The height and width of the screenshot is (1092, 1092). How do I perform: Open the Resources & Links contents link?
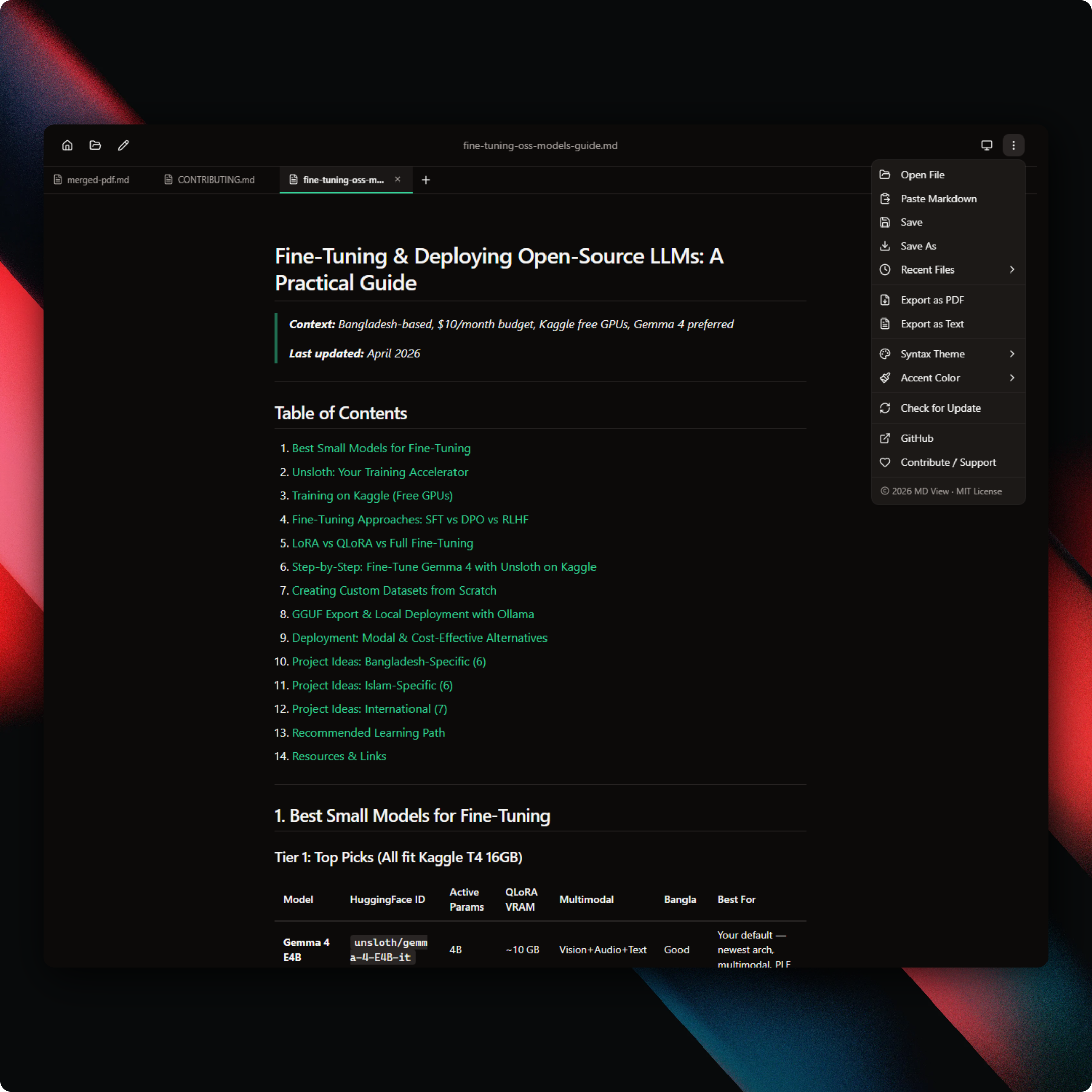click(x=339, y=756)
